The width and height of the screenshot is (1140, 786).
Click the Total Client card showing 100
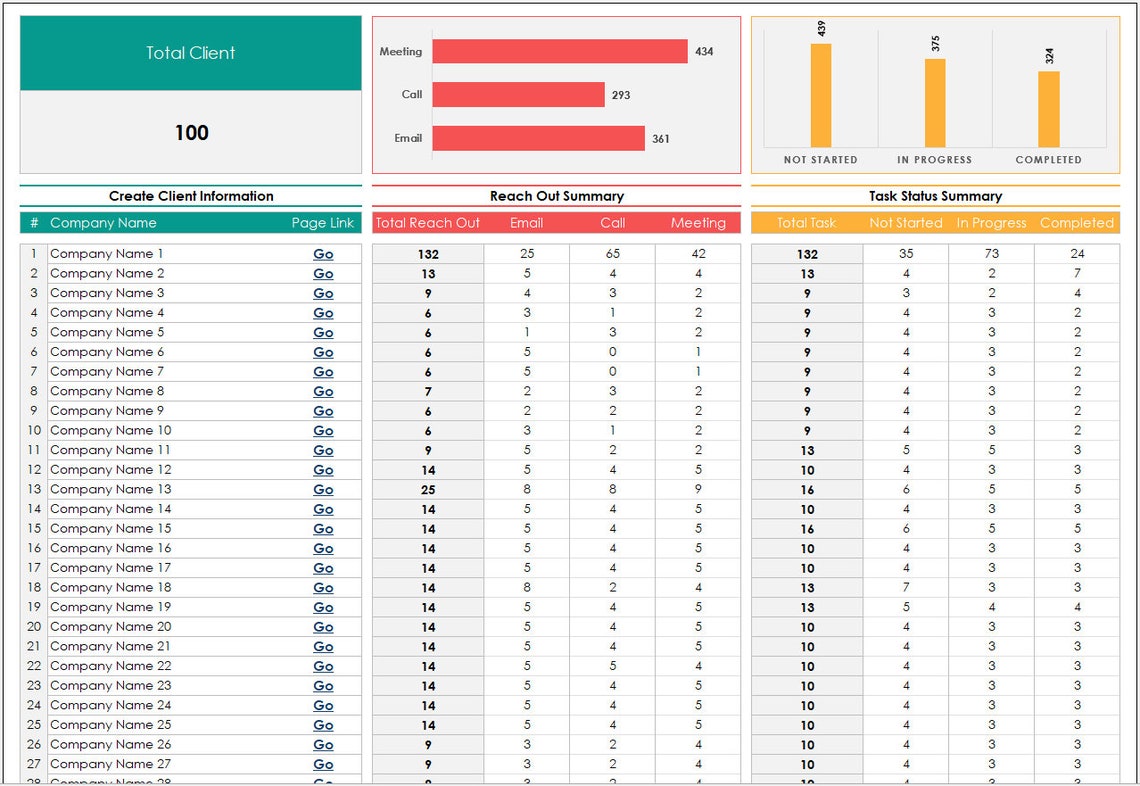click(x=190, y=95)
